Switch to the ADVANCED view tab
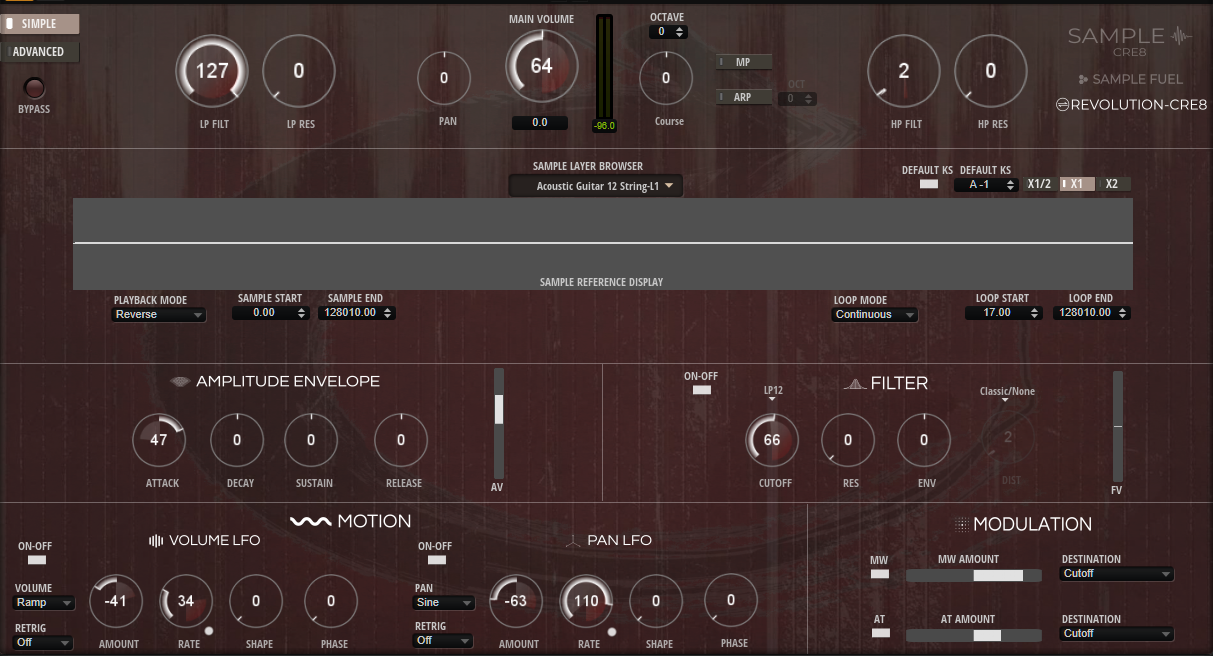 (x=40, y=52)
